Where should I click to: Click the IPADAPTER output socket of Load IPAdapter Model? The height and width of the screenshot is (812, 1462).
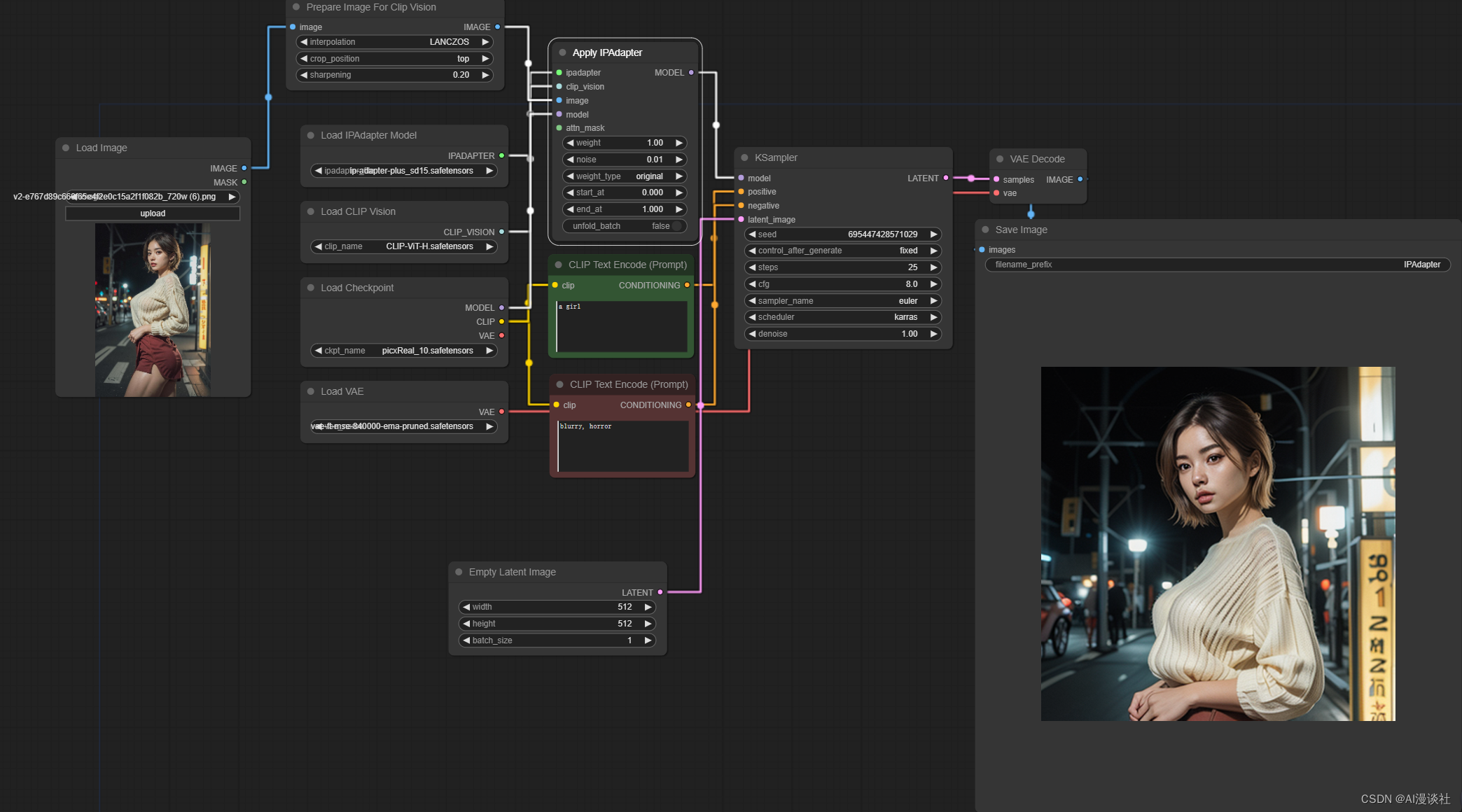coord(501,155)
